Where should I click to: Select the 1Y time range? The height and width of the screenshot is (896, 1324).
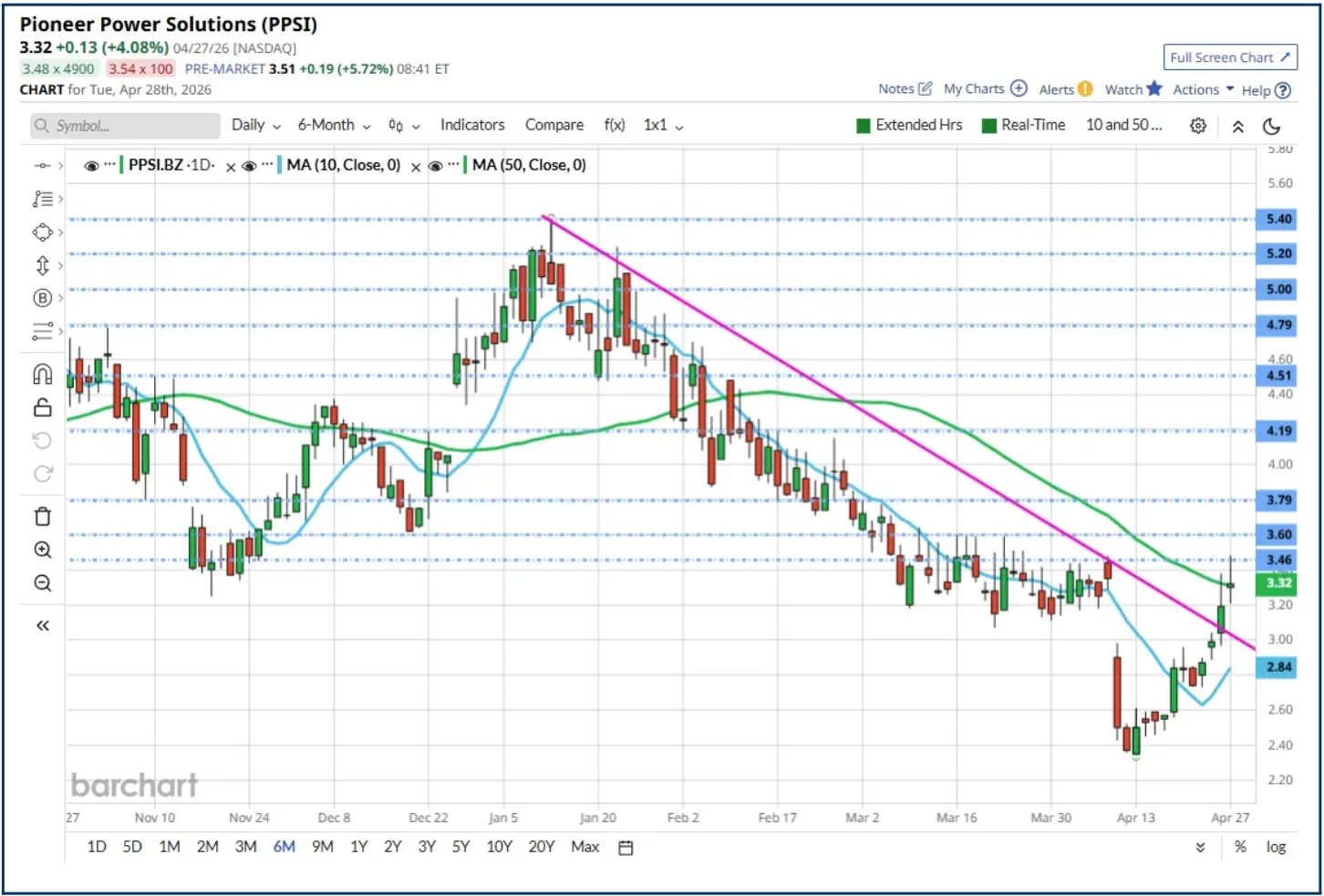coord(359,847)
